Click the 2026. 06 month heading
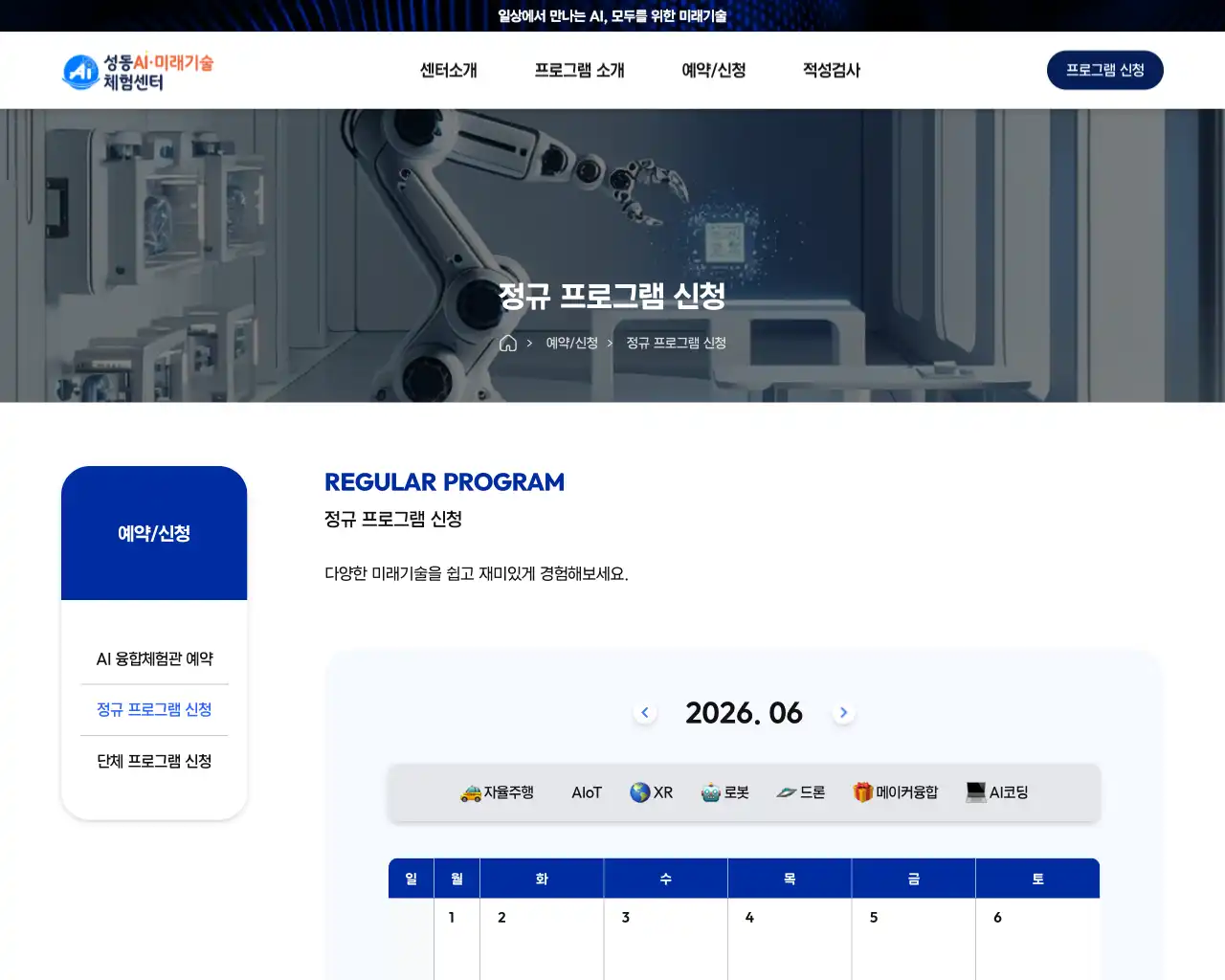Image resolution: width=1225 pixels, height=980 pixels. click(x=744, y=713)
